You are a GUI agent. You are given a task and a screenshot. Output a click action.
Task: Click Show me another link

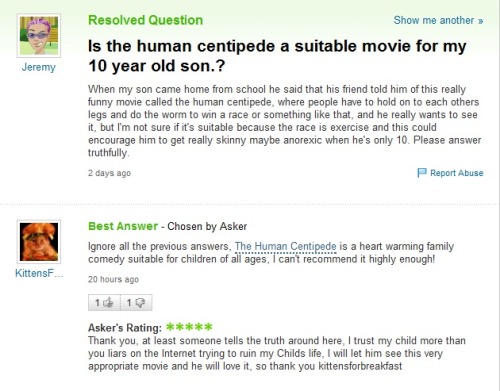click(x=434, y=20)
